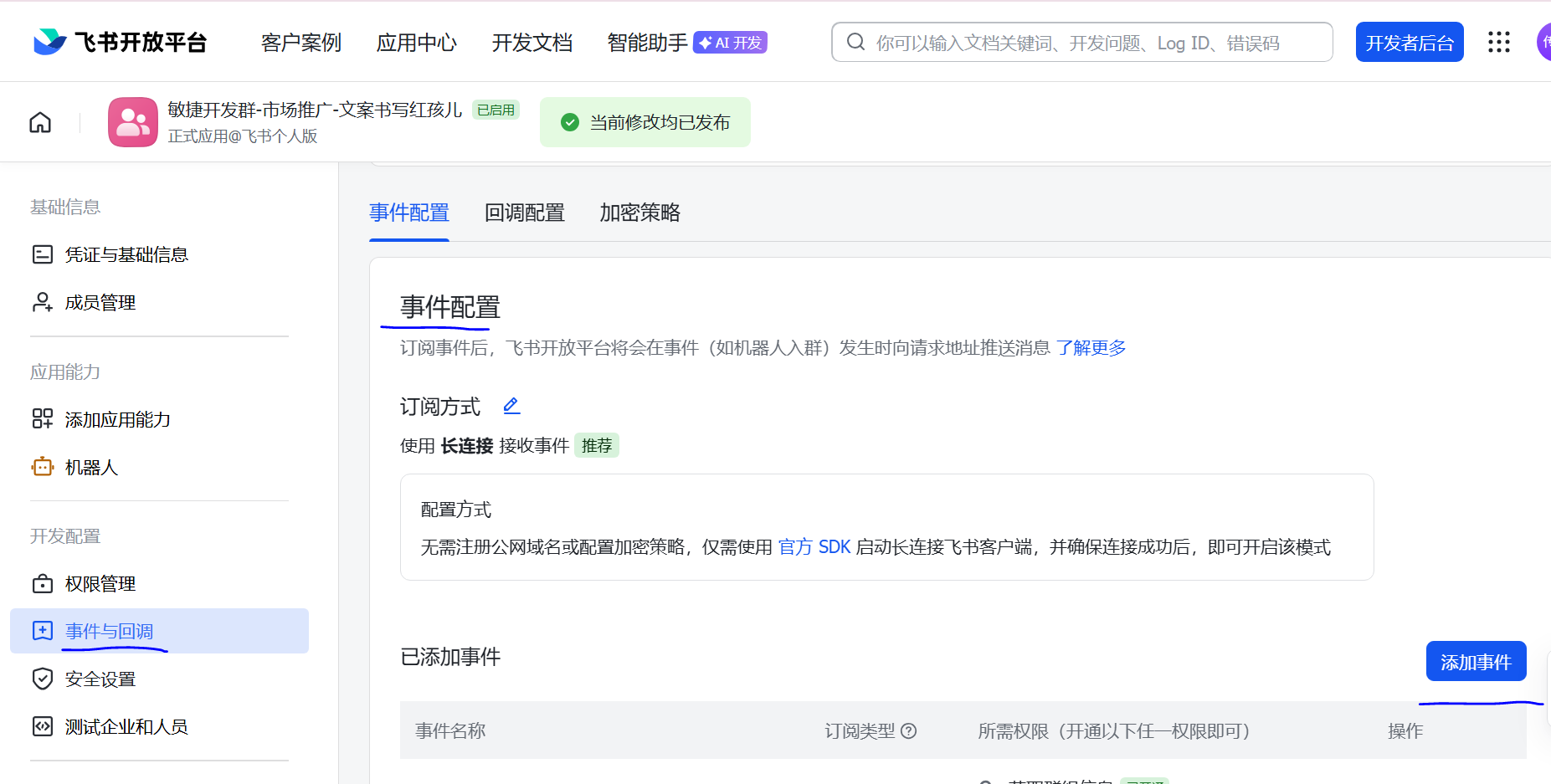
Task: Click the 安全设置 shield icon
Action: point(43,679)
